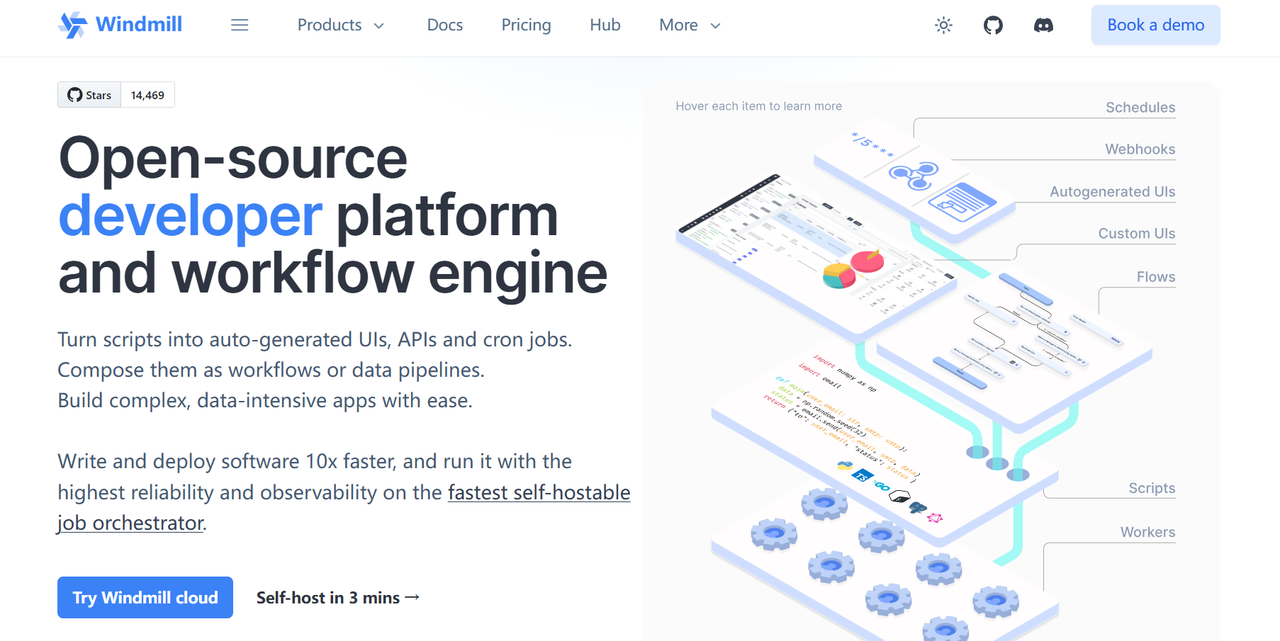Open the Discord community icon
Image resolution: width=1280 pixels, height=641 pixels.
1043,25
